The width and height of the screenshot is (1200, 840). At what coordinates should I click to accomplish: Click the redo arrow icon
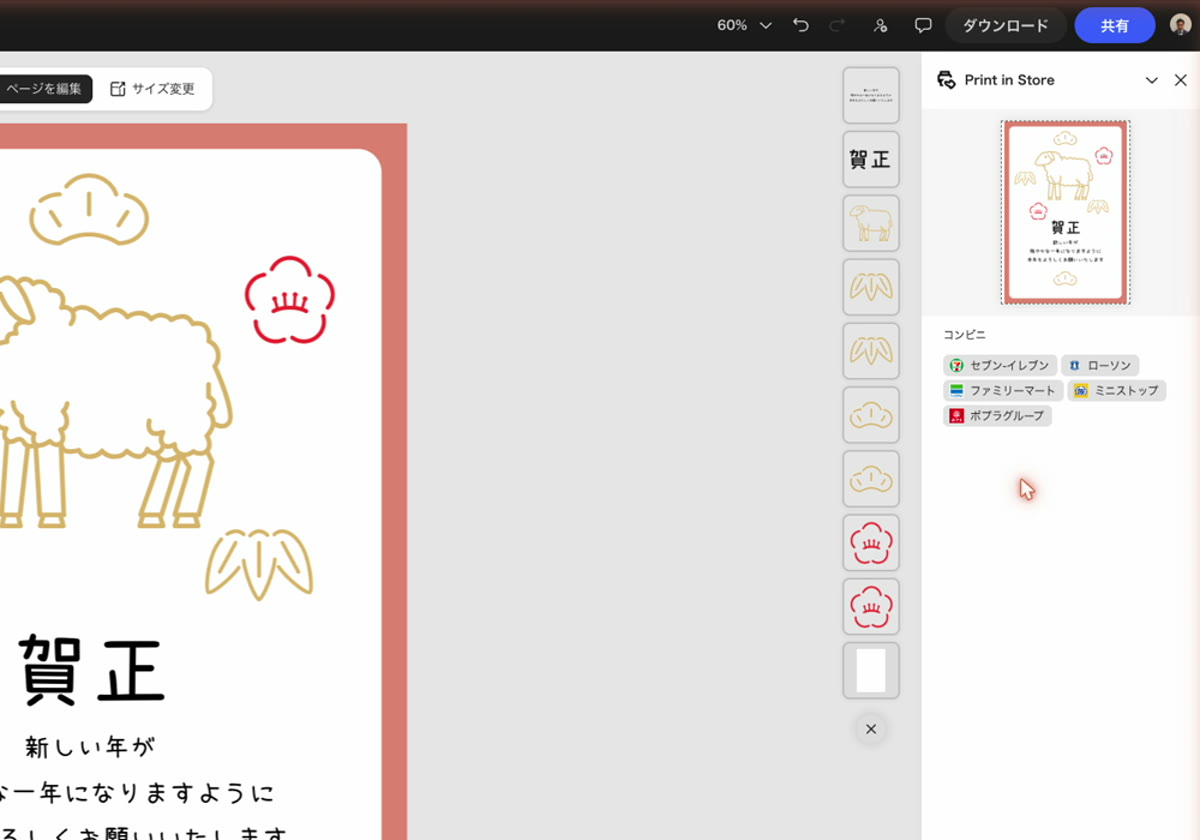(x=838, y=25)
